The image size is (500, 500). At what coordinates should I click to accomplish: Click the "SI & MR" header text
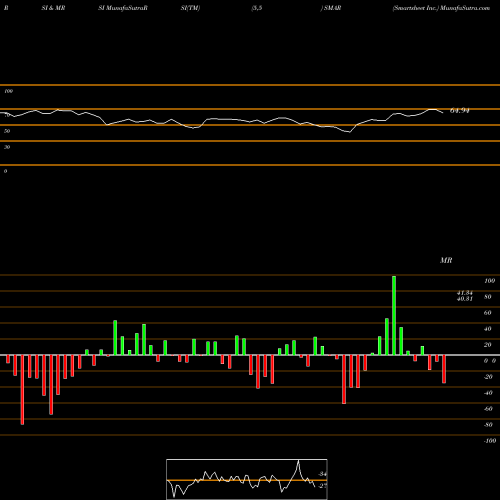pos(53,8)
